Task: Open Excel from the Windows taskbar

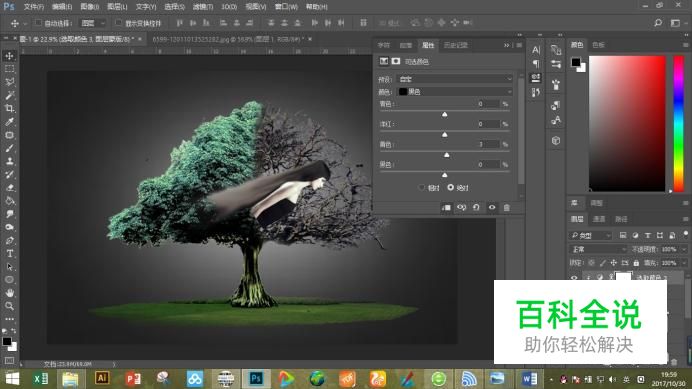Action: pyautogui.click(x=41, y=379)
